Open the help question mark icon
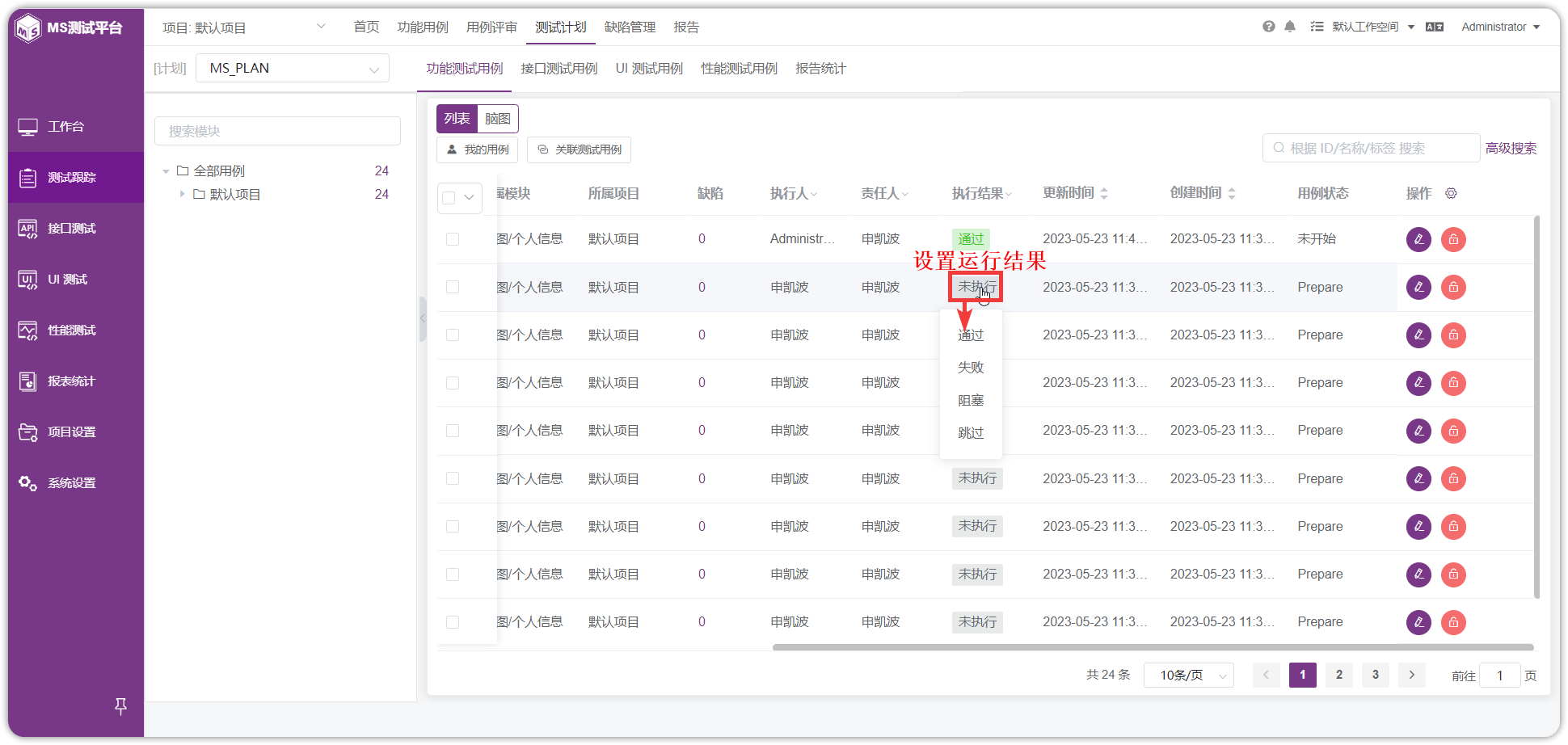Viewport: 1568px width, 745px height. (1268, 27)
